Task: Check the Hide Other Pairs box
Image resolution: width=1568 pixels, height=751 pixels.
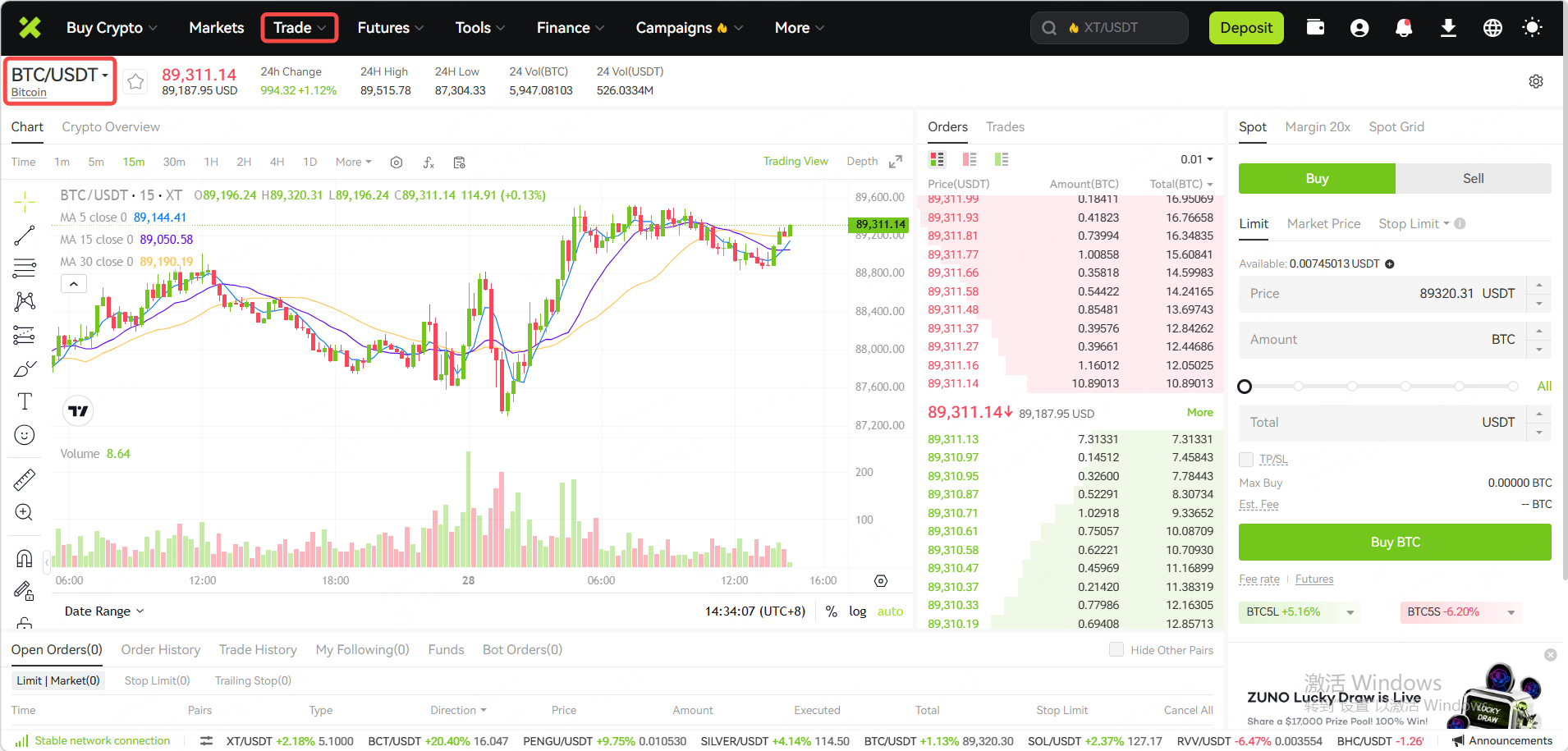Action: pos(1116,650)
